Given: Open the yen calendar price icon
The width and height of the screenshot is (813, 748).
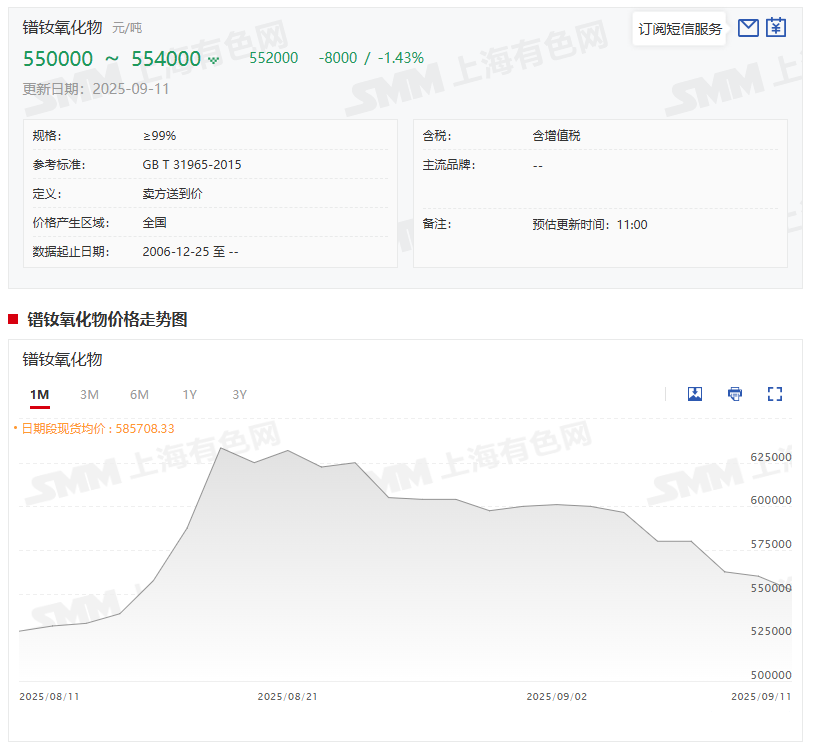Looking at the screenshot, I should [x=776, y=28].
